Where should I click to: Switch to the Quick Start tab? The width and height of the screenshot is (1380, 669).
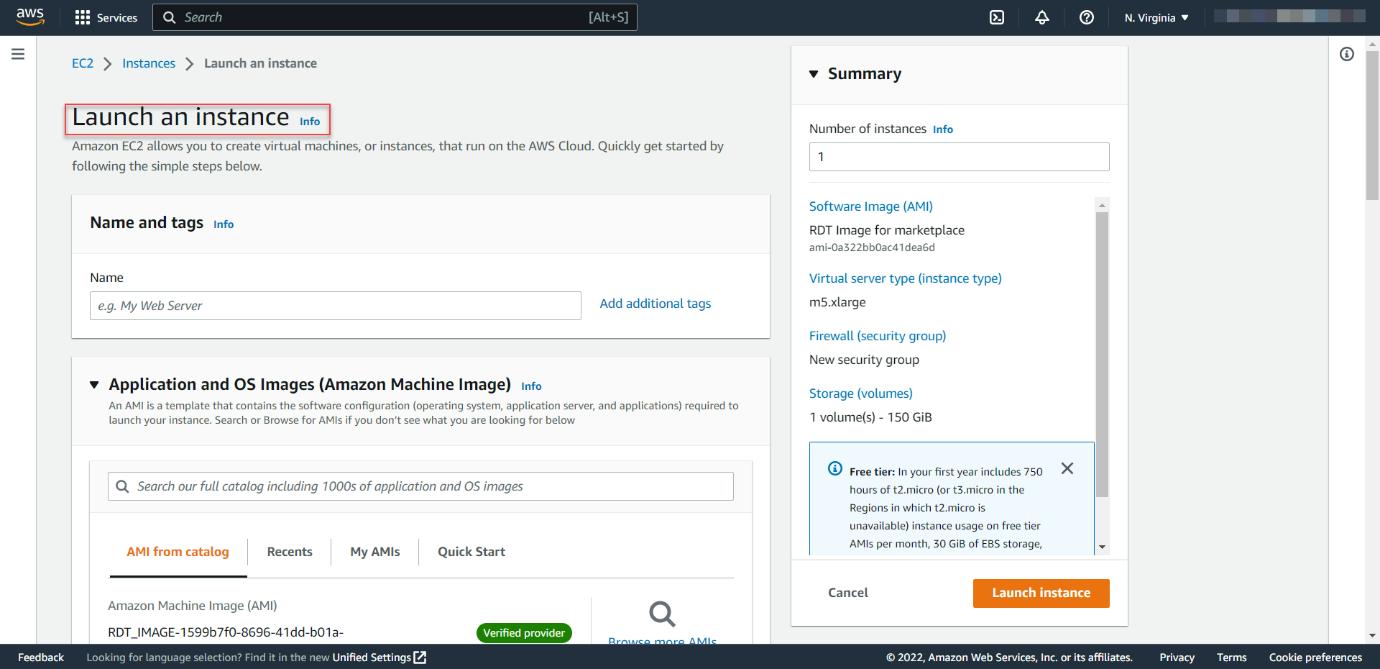[x=471, y=551]
